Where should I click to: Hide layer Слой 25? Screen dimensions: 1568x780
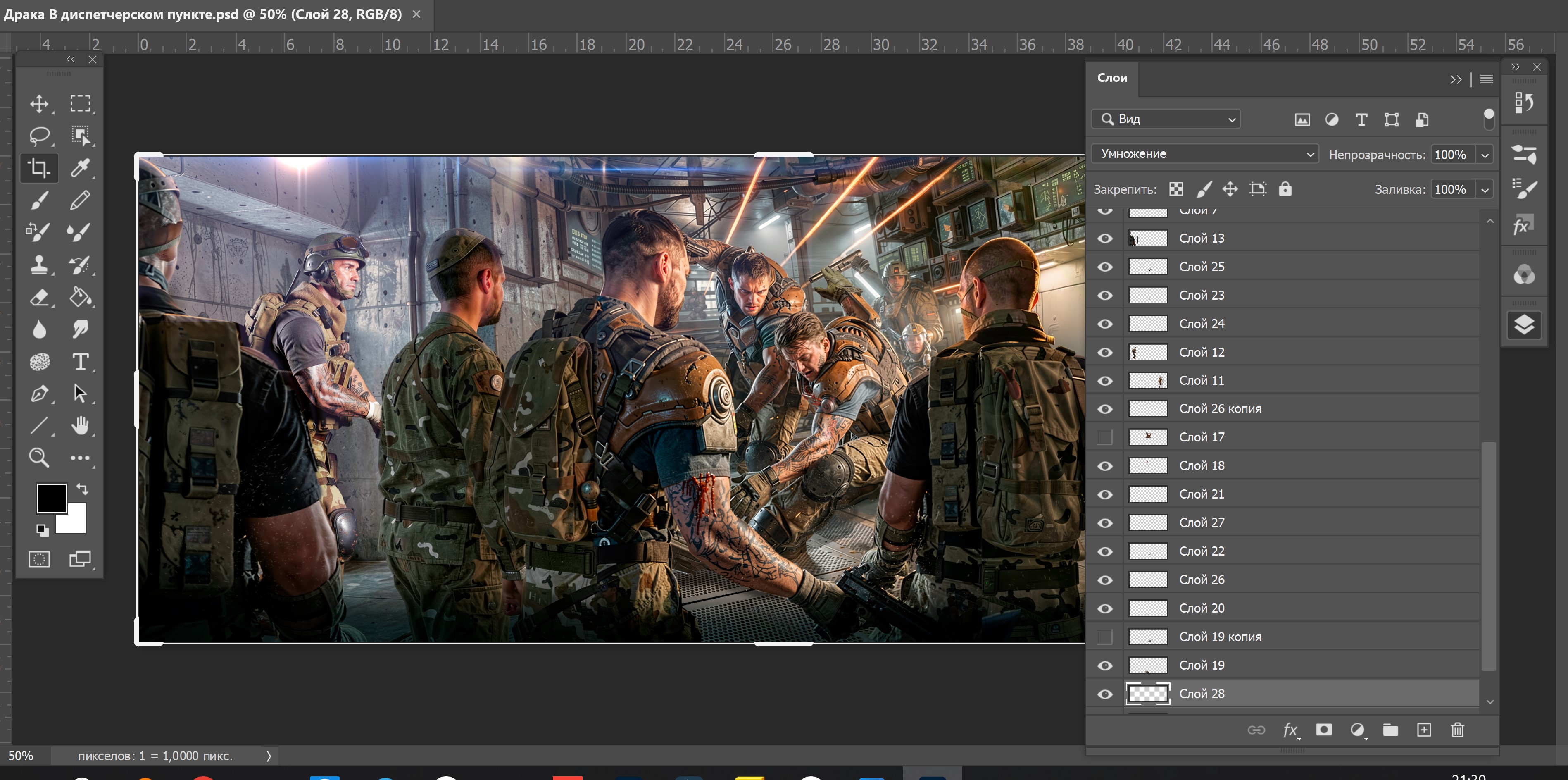pyautogui.click(x=1105, y=267)
